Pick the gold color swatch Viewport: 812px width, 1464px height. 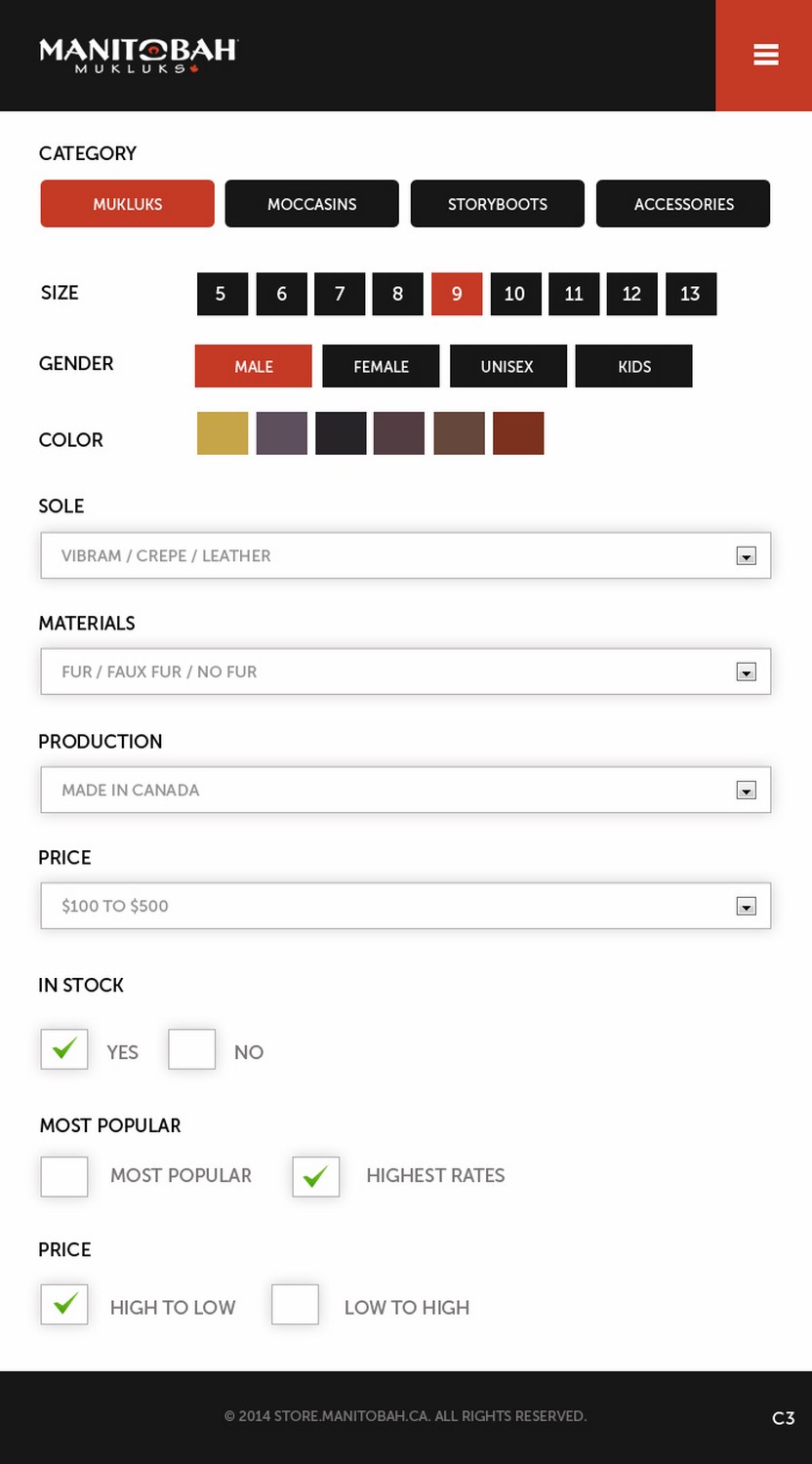223,433
